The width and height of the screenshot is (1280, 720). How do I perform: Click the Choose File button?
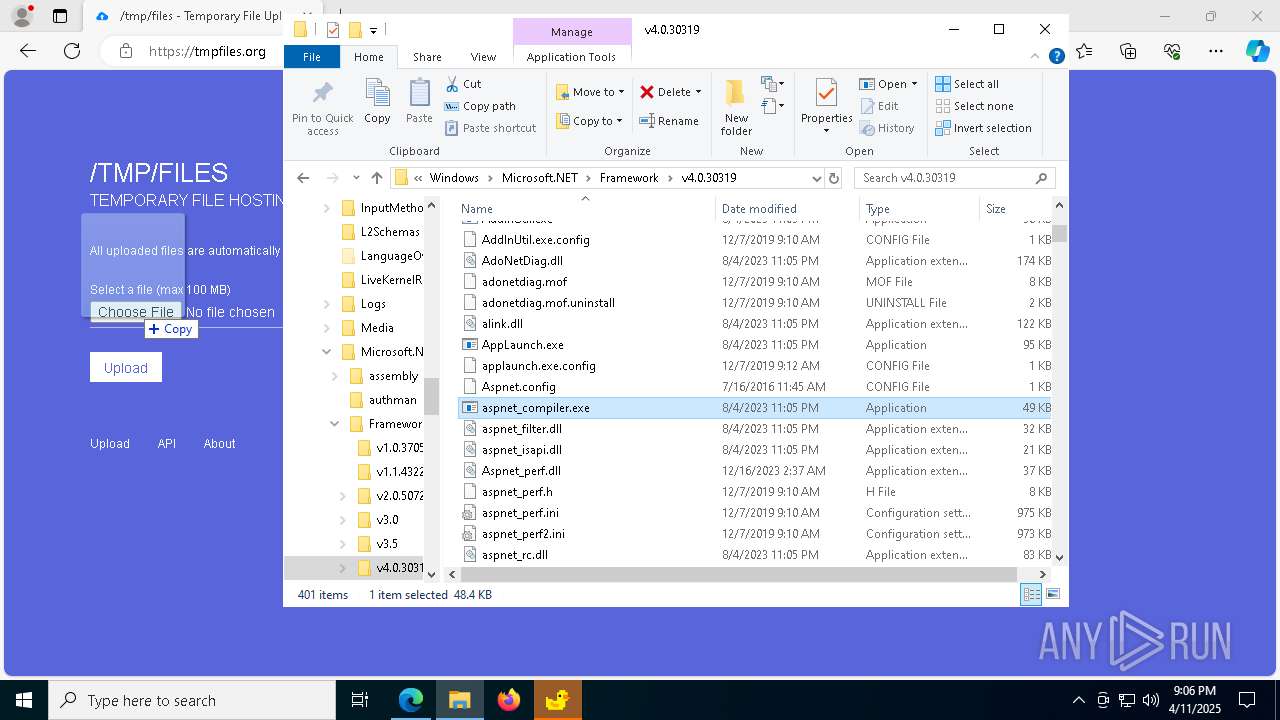pos(136,312)
